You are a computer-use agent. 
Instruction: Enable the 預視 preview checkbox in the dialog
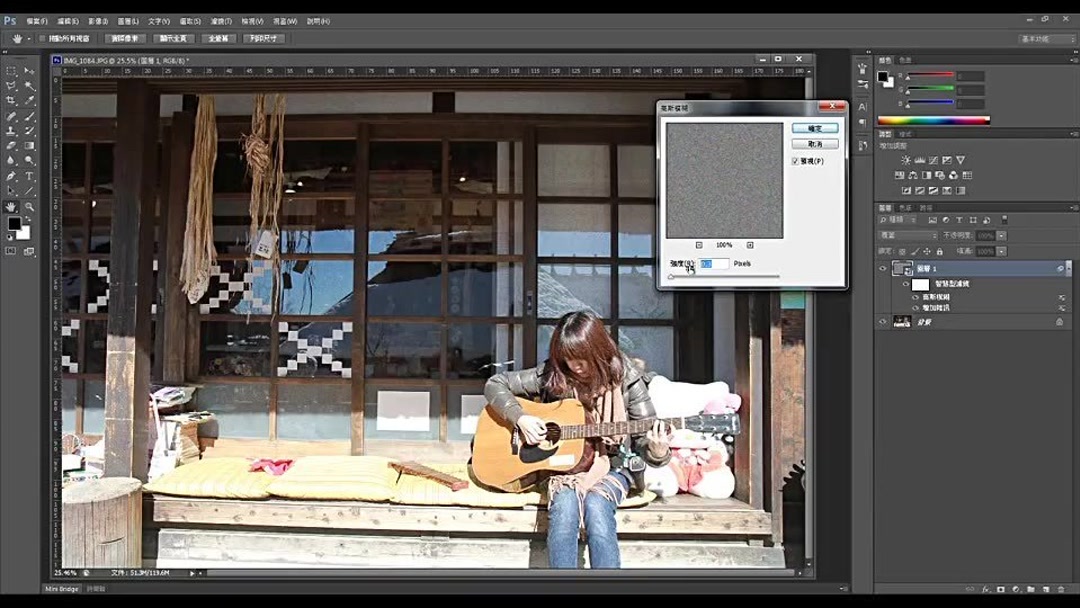pos(796,161)
